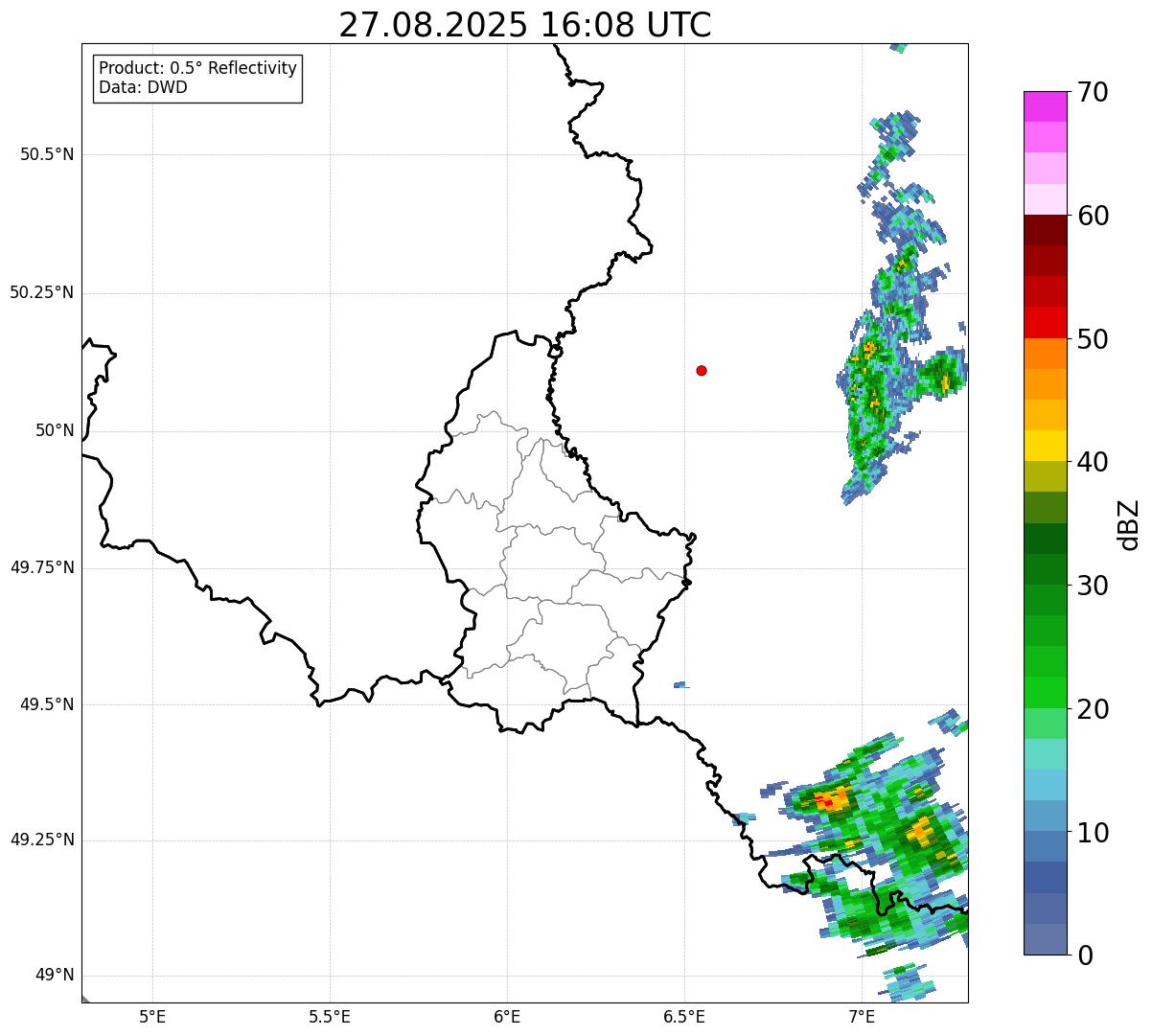Click the "Data: DWD" label
This screenshot has height=1036, width=1152.
pyautogui.click(x=143, y=87)
